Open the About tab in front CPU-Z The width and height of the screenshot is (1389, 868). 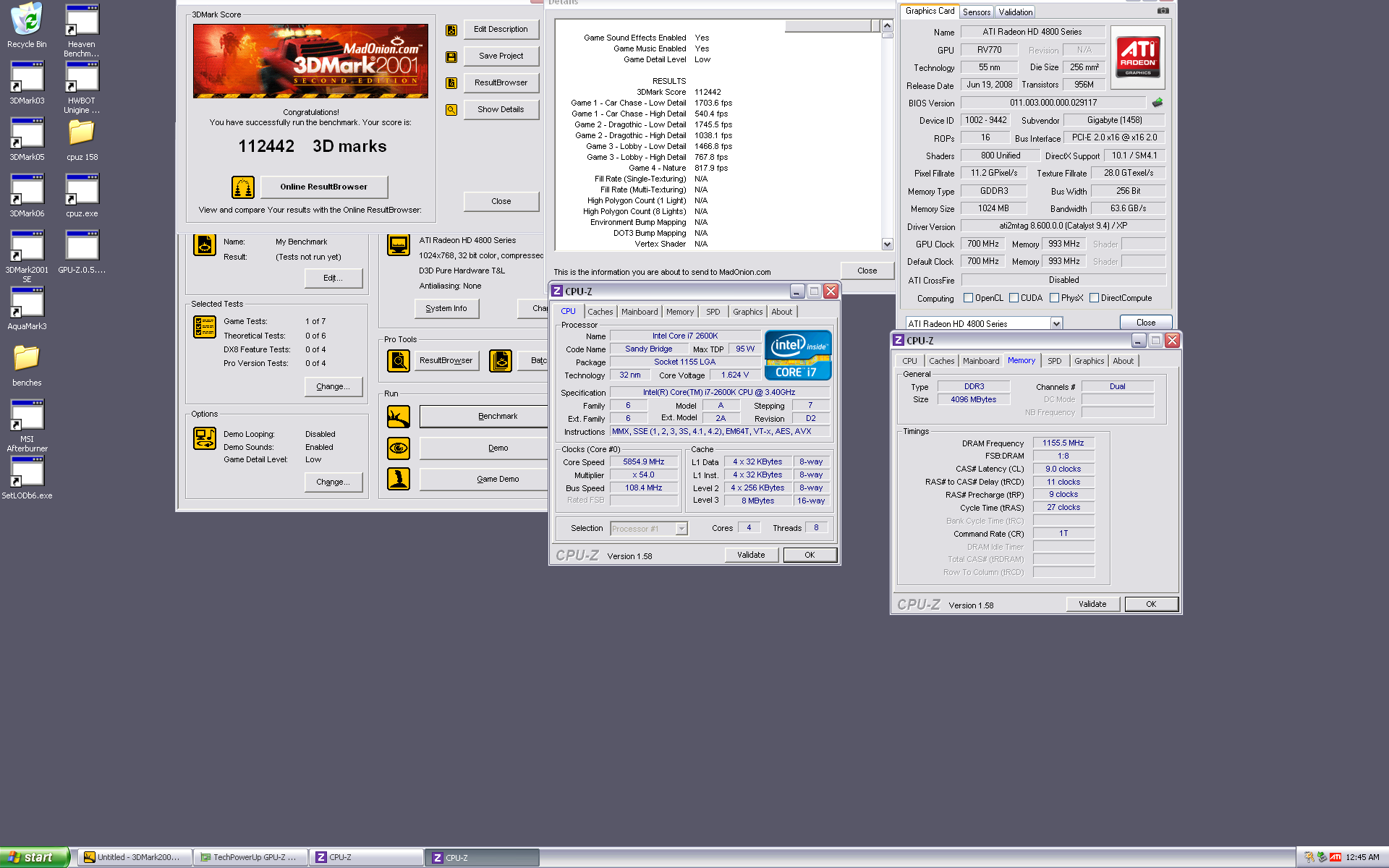781,312
